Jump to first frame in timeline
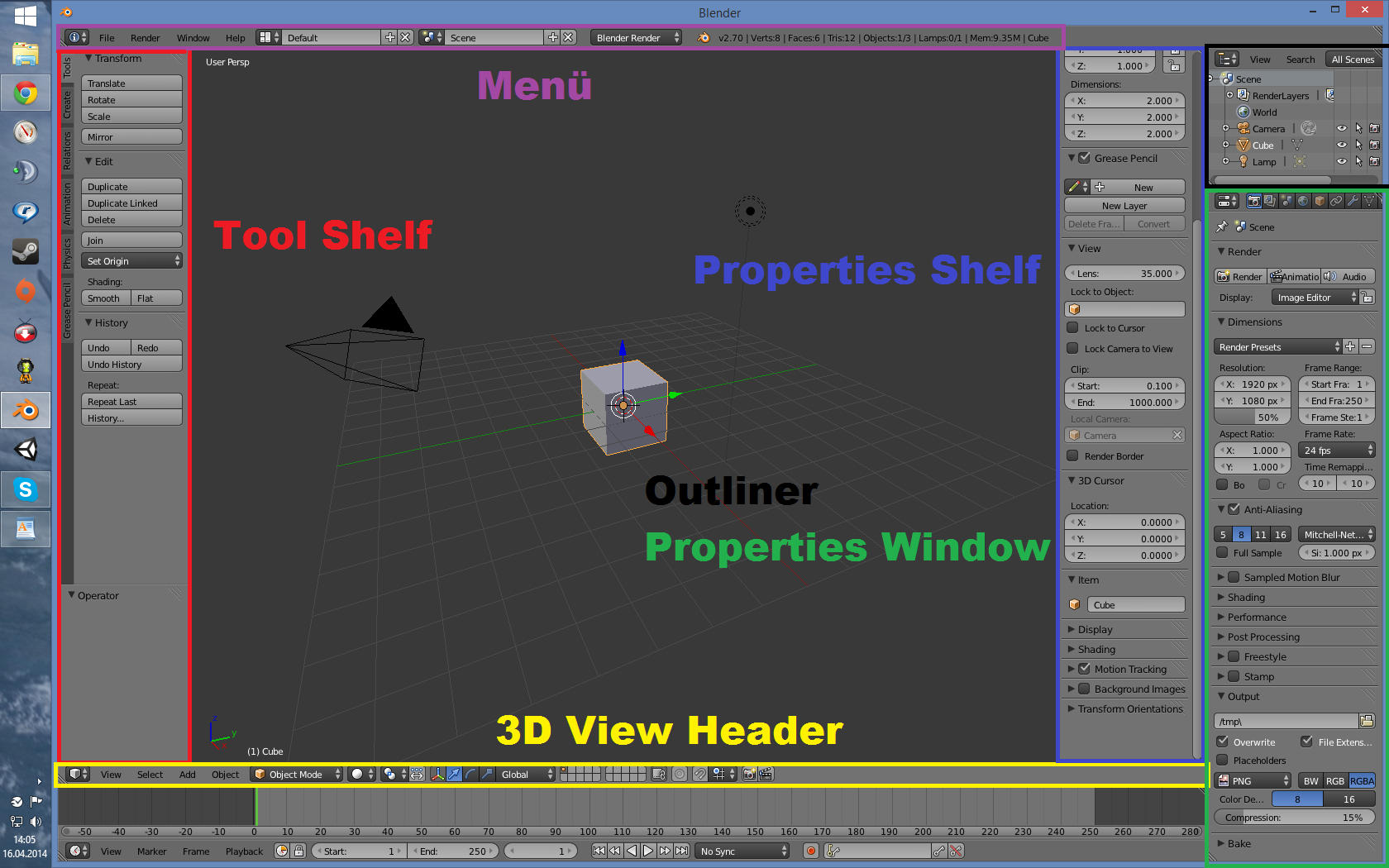This screenshot has width=1389, height=868. pyautogui.click(x=599, y=851)
